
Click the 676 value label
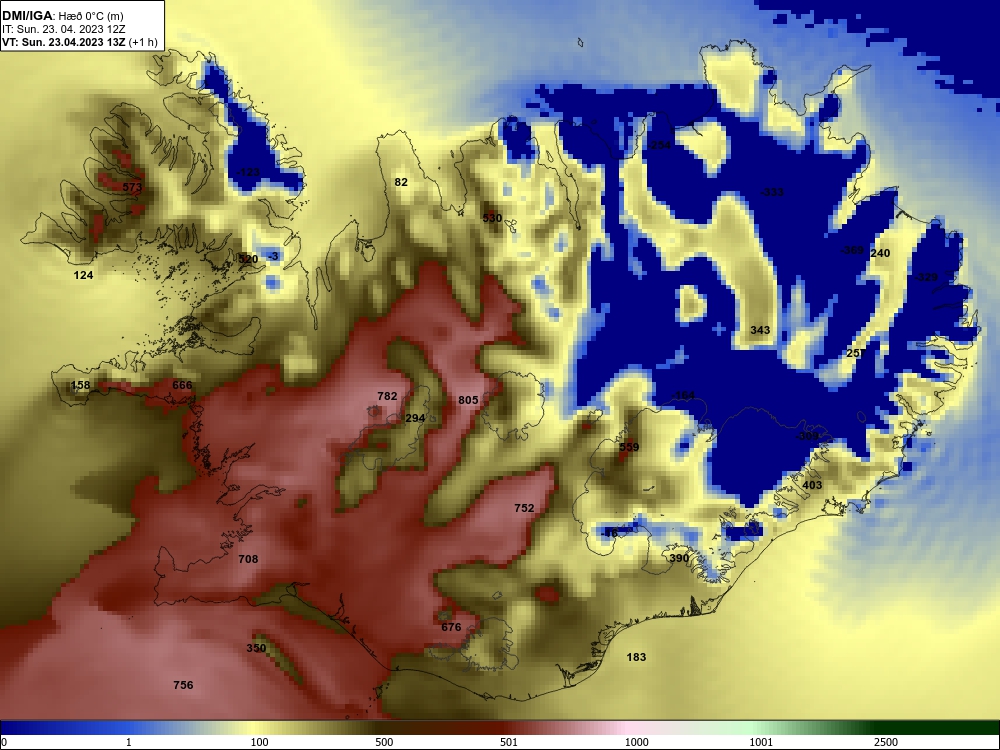click(x=451, y=627)
